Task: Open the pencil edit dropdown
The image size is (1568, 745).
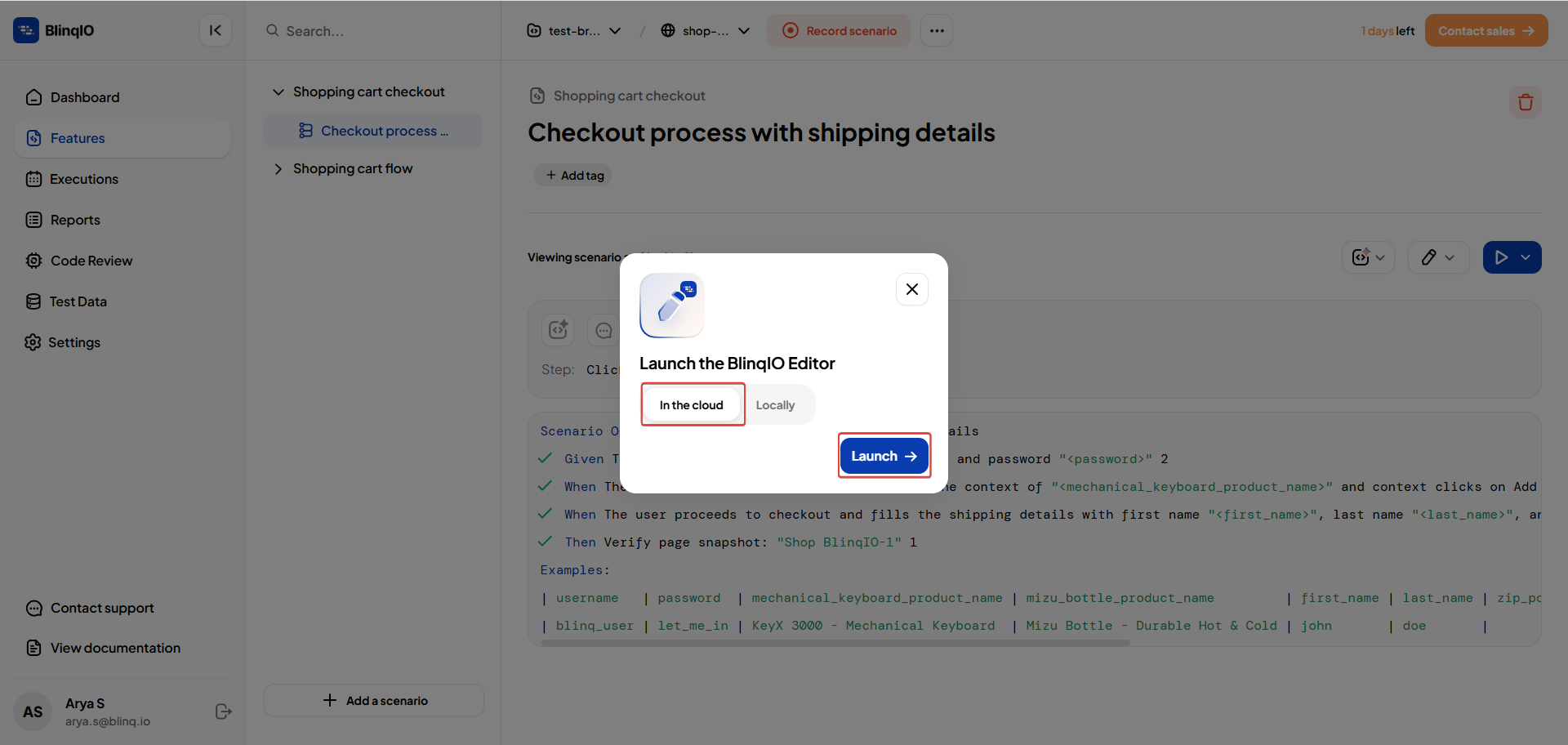Action: 1438,257
